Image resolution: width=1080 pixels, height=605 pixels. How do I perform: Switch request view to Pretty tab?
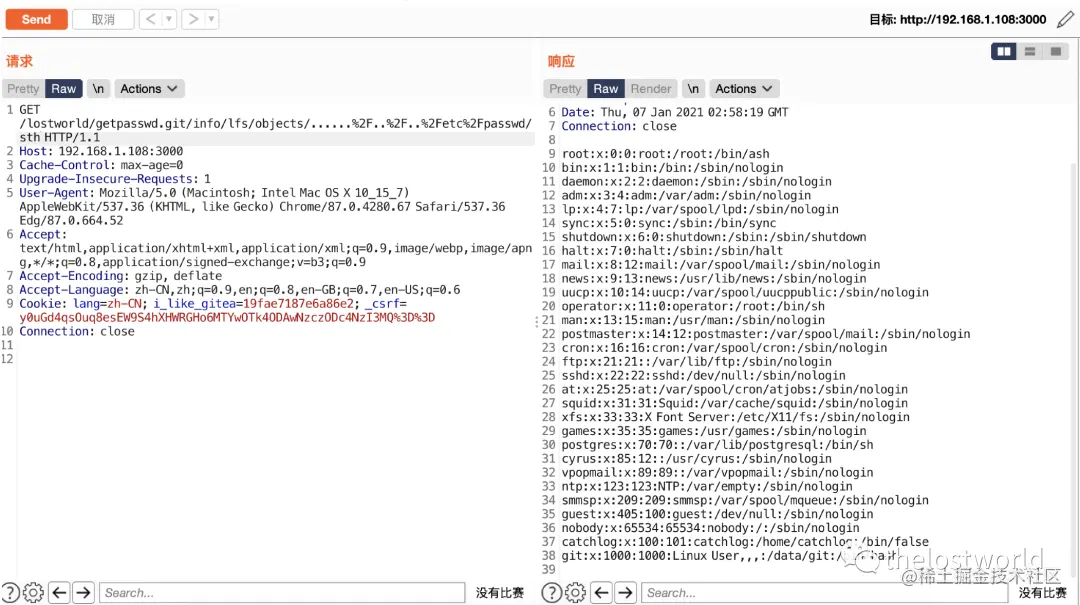23,89
